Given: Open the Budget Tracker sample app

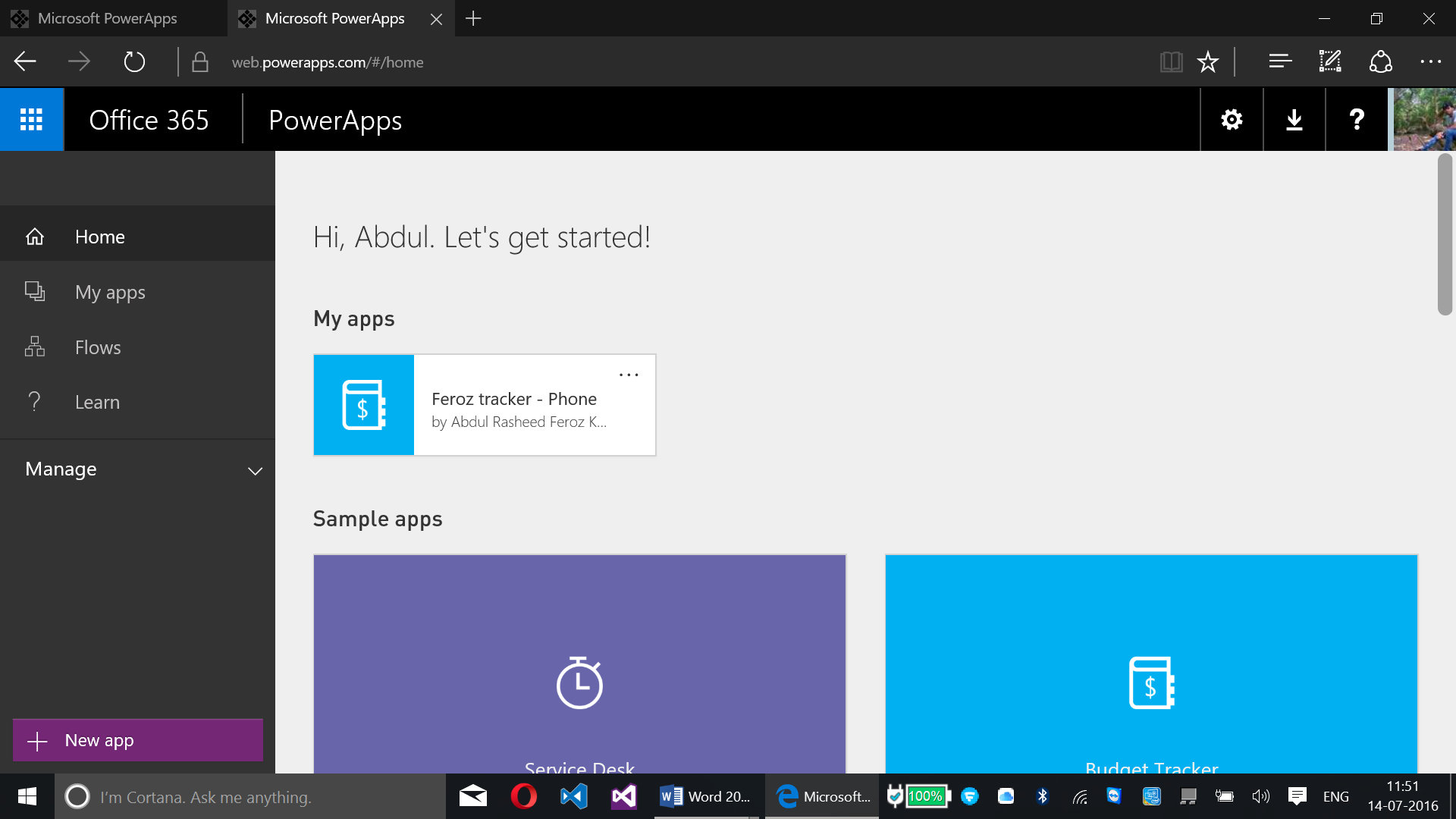Looking at the screenshot, I should pyautogui.click(x=1151, y=664).
